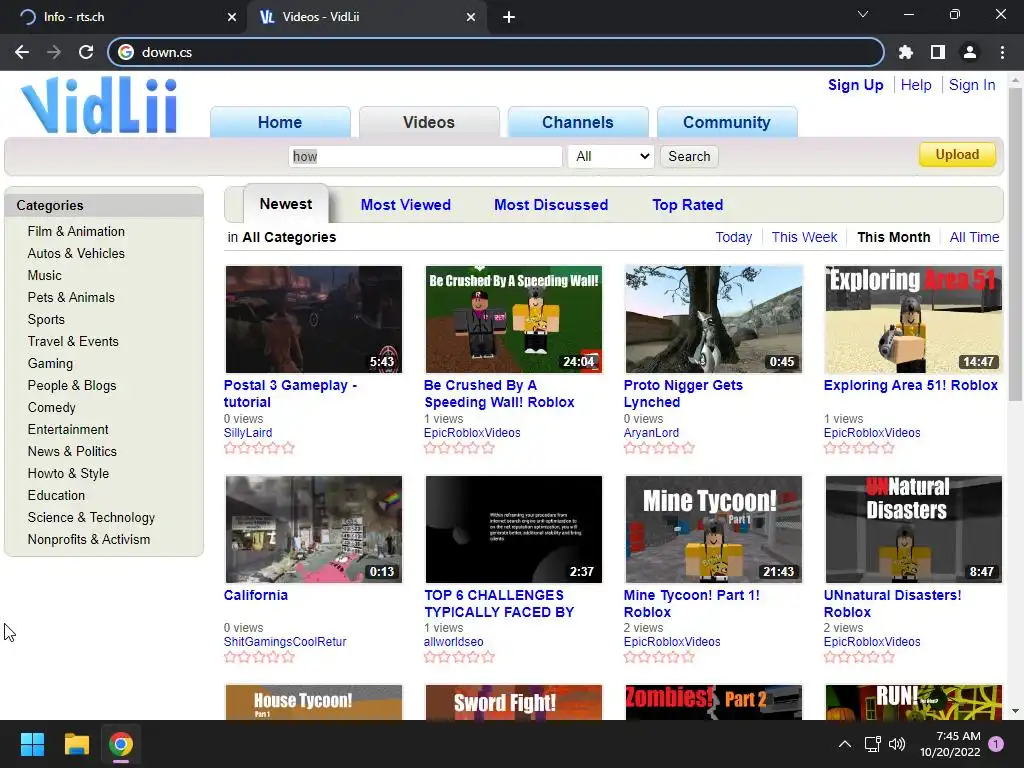Open the Extensions puzzle icon

coord(906,52)
